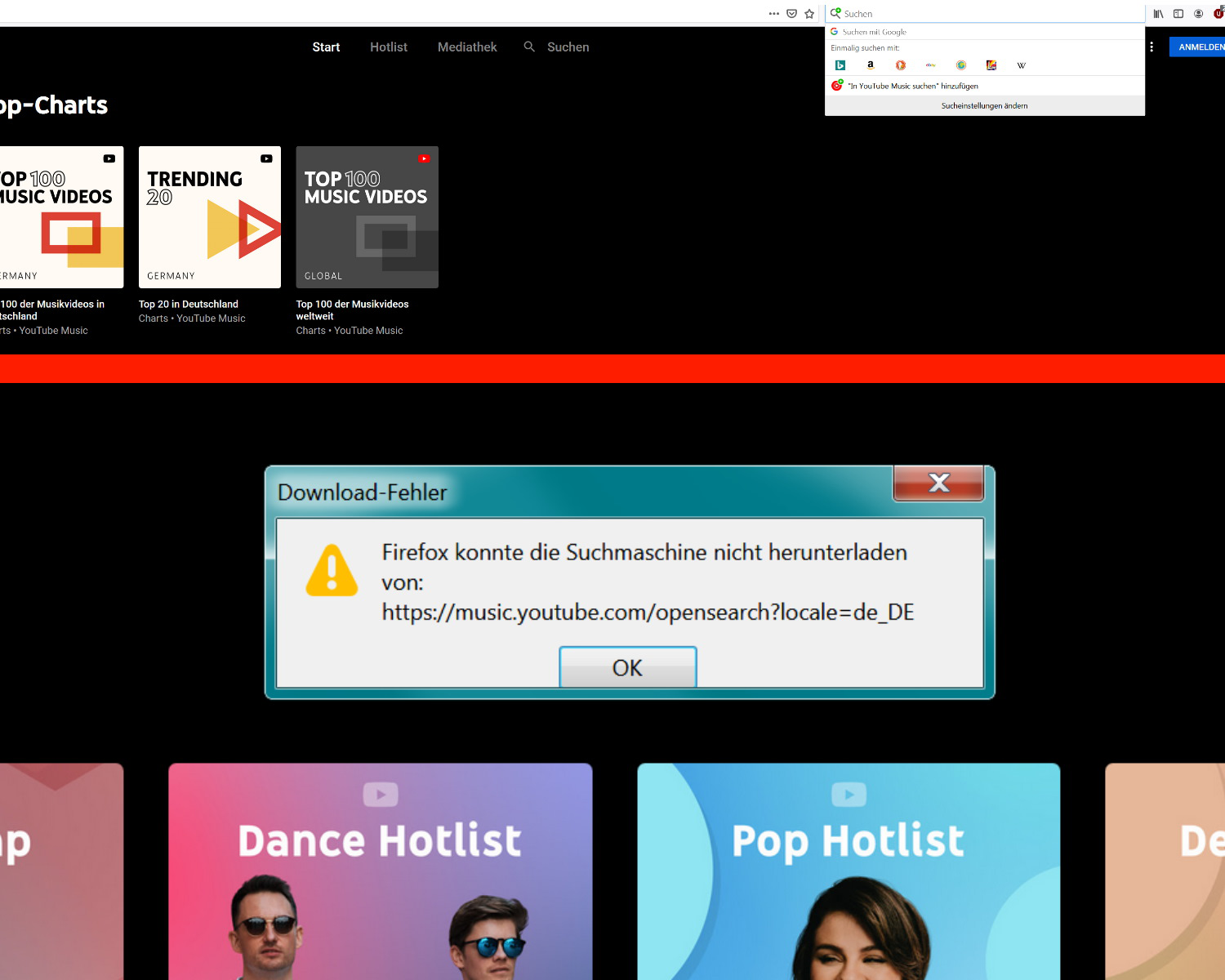Close the Download-Fehler dialog
Viewport: 1225px width, 980px height.
pos(938,483)
